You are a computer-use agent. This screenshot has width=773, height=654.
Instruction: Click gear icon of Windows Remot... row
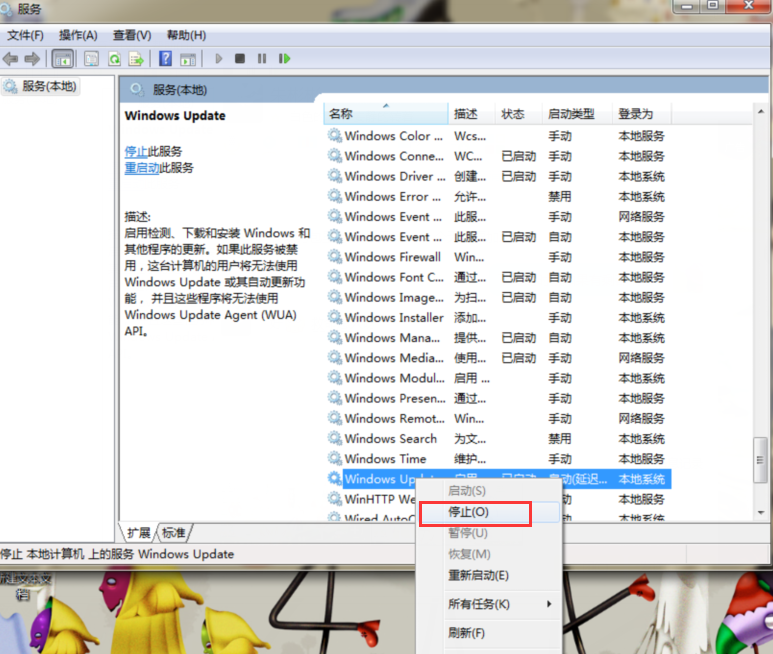[335, 418]
